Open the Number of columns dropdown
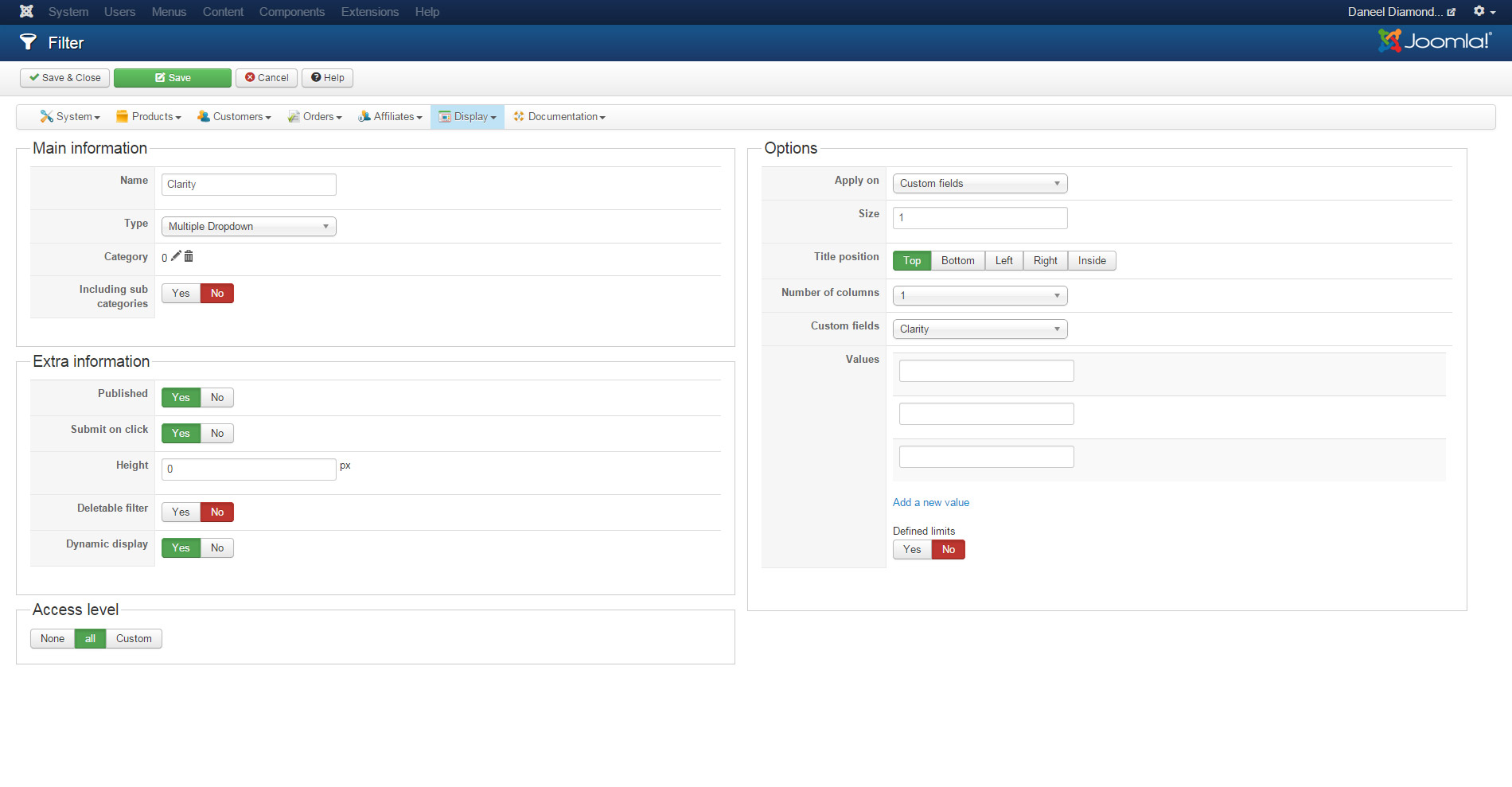This screenshot has width=1512, height=787. click(x=980, y=295)
